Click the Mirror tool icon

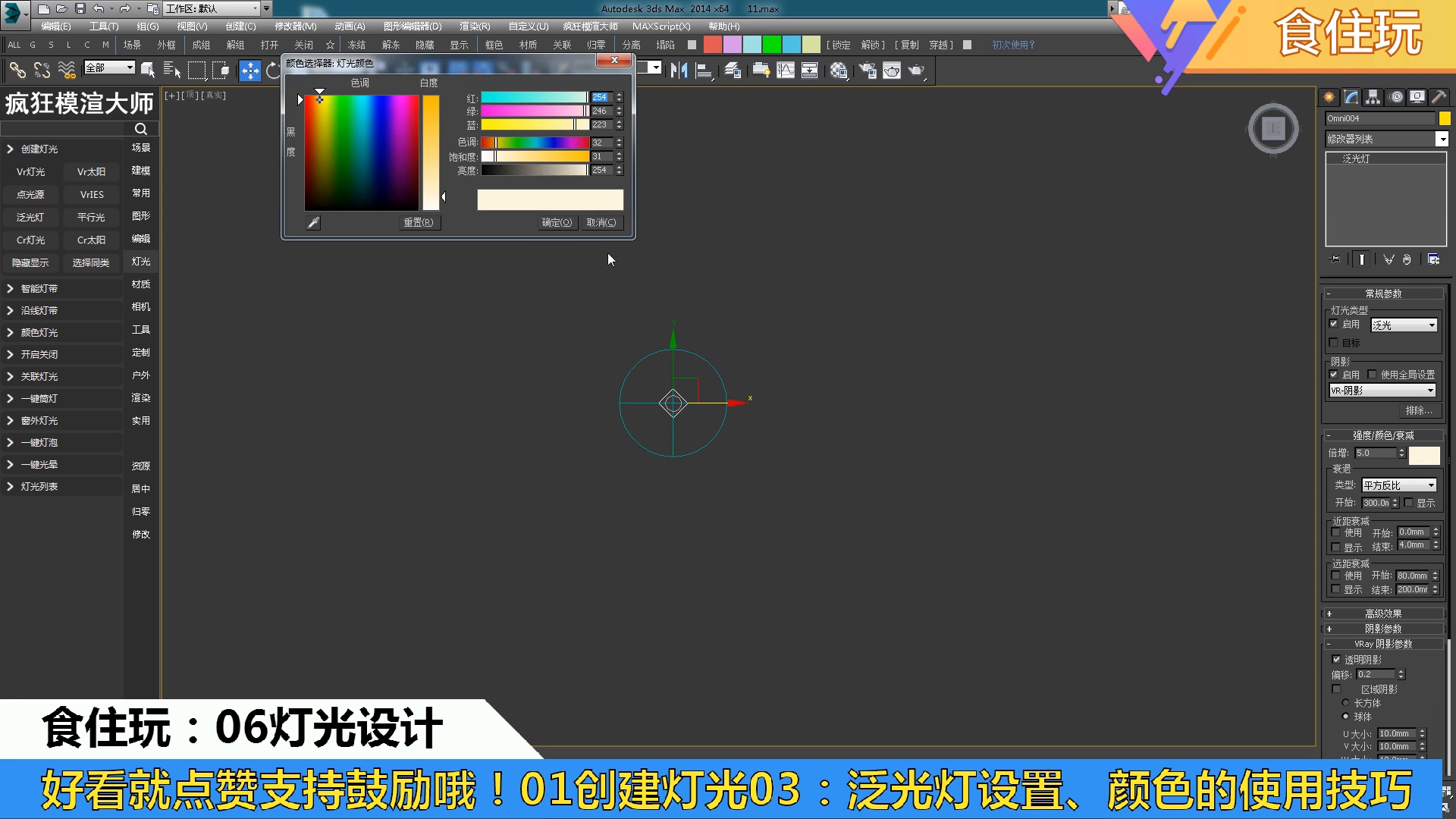coord(678,71)
